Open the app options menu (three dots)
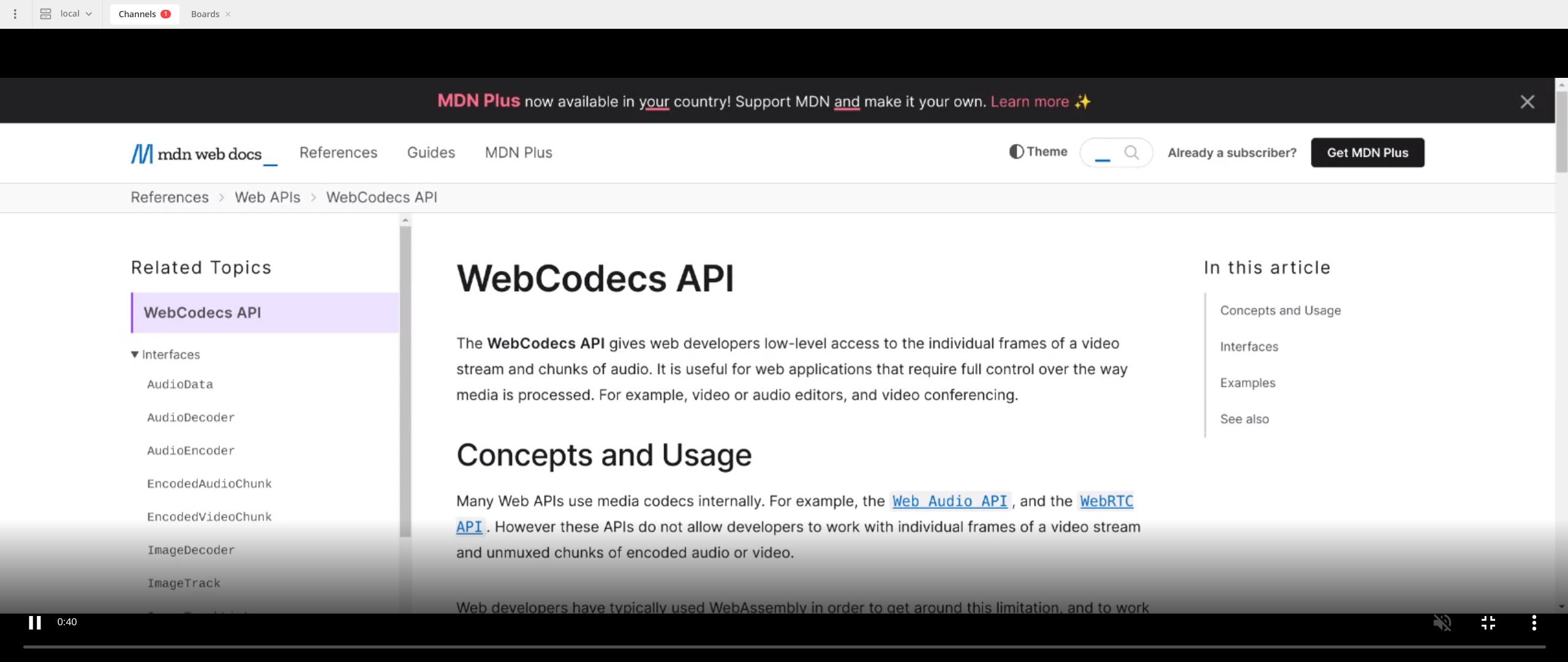Screen dimensions: 1568x662 15,13
